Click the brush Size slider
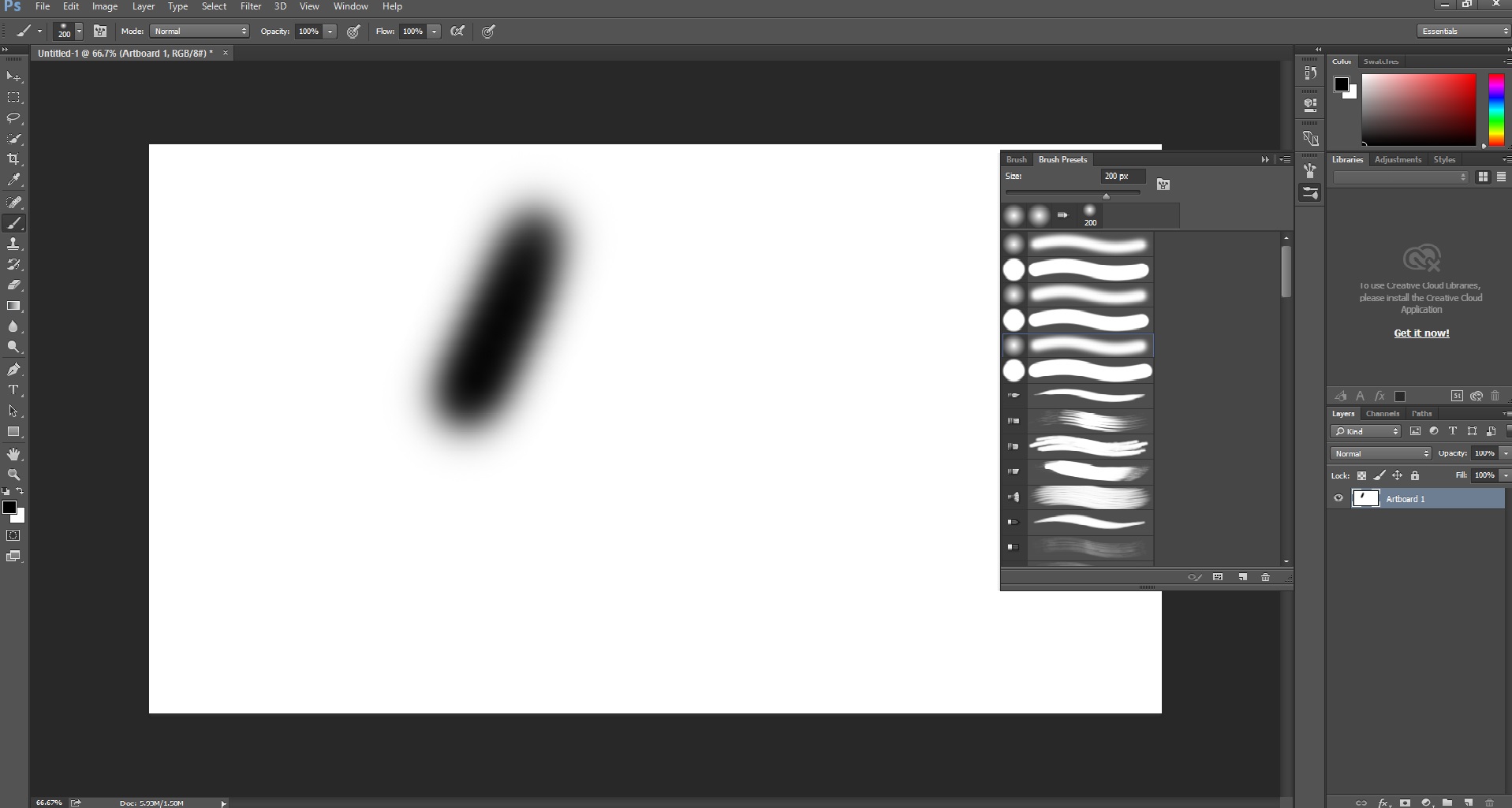Screen dimensions: 1512x808 tap(1073, 193)
